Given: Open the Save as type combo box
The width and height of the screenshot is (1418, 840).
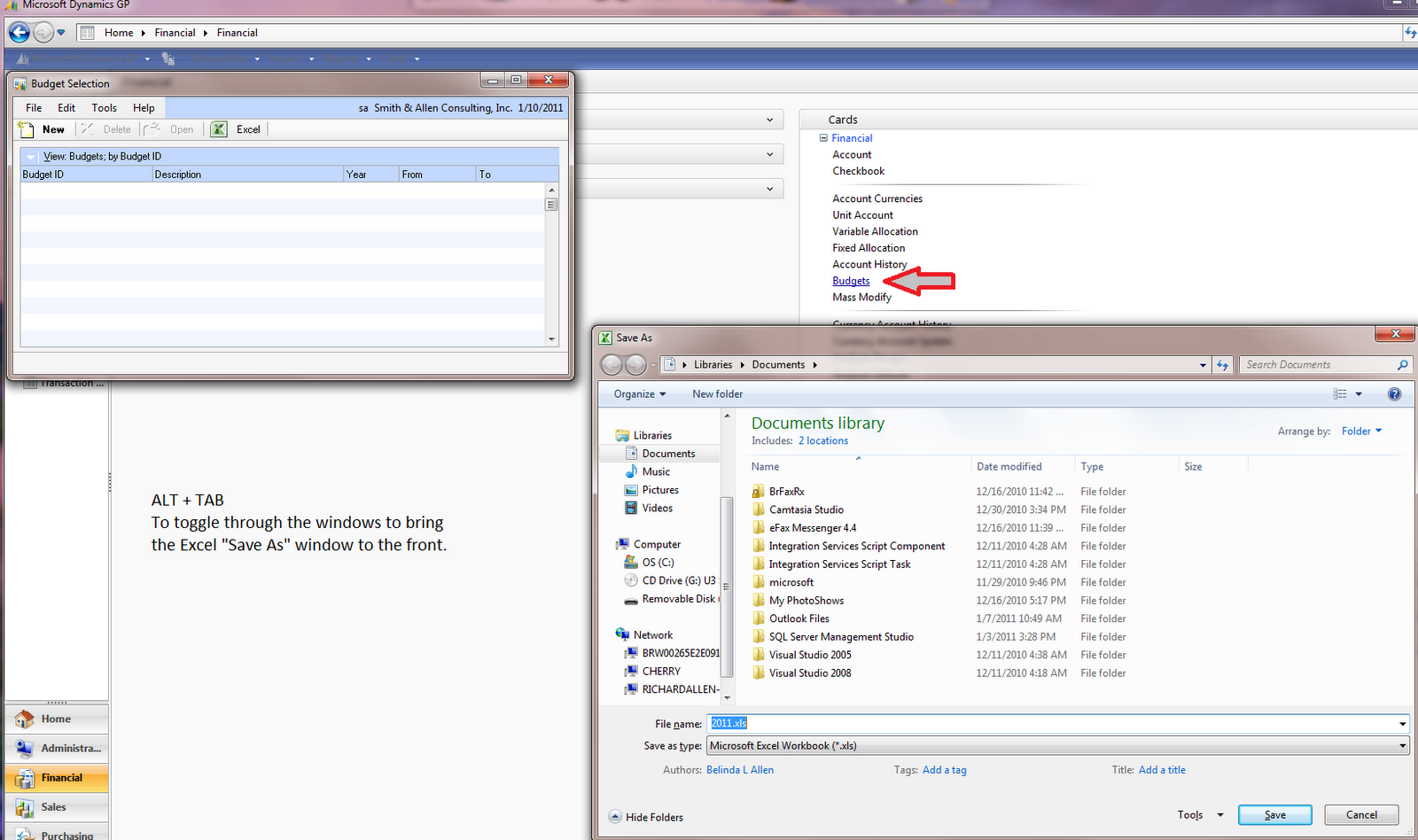Looking at the screenshot, I should pyautogui.click(x=1057, y=746).
